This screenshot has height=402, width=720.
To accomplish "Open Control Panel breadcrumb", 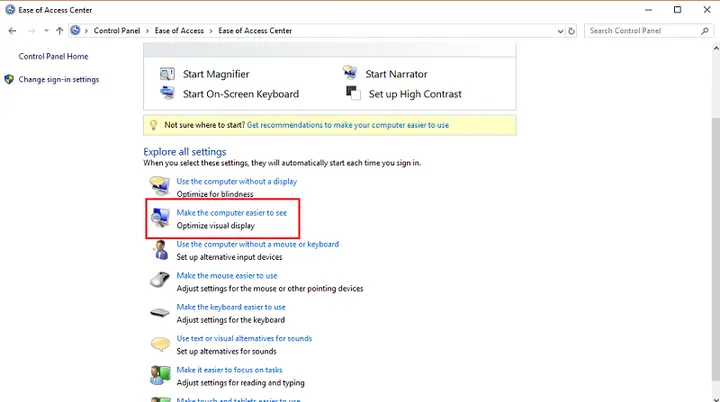I will 117,30.
